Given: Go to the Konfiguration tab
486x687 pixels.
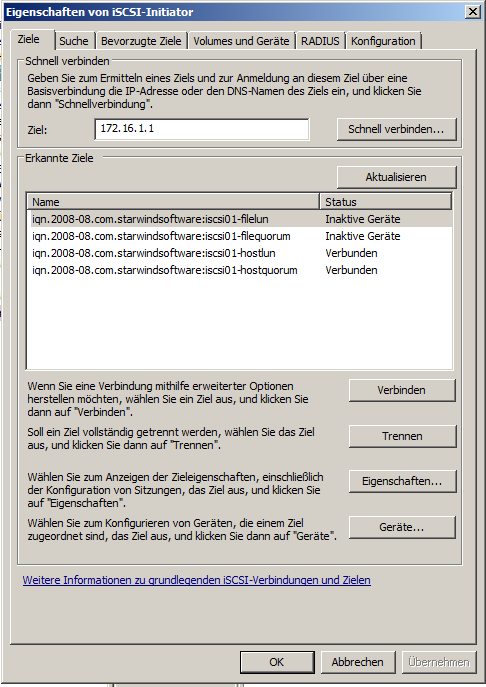Looking at the screenshot, I should click(x=383, y=41).
